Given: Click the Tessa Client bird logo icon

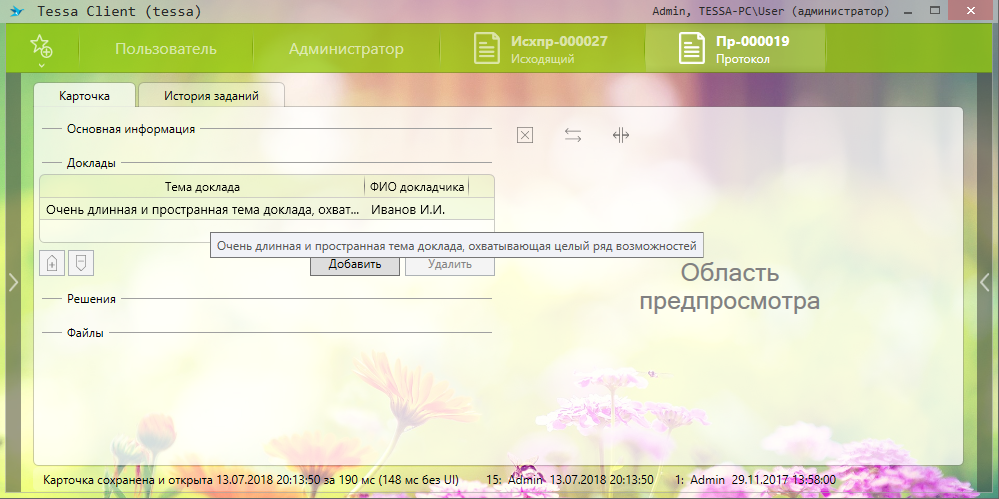Looking at the screenshot, I should tap(18, 11).
